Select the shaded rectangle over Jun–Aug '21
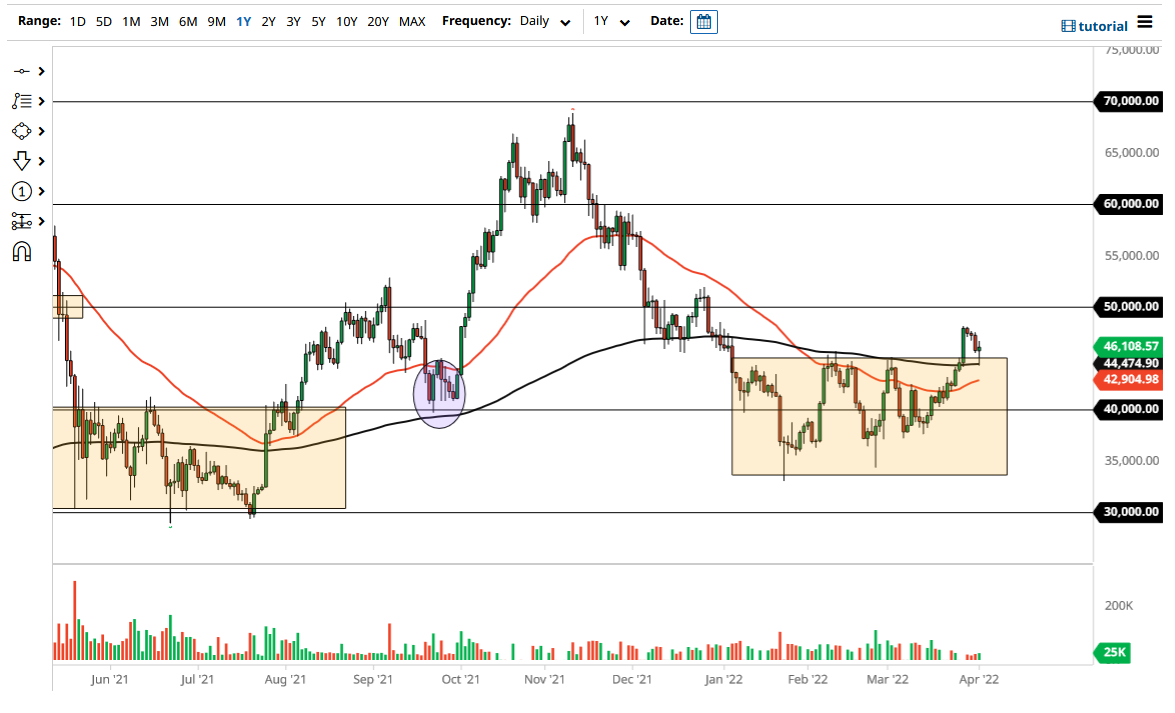 click(199, 458)
